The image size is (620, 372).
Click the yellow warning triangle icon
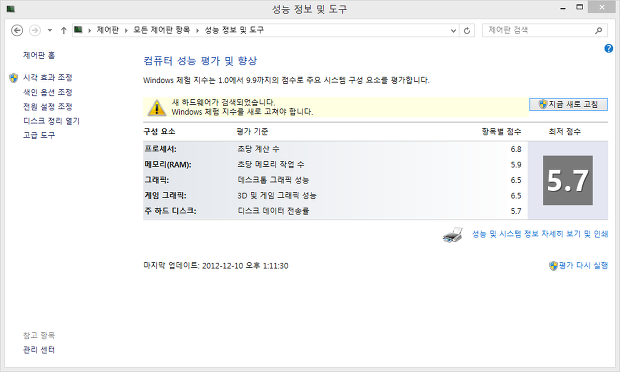click(x=157, y=108)
